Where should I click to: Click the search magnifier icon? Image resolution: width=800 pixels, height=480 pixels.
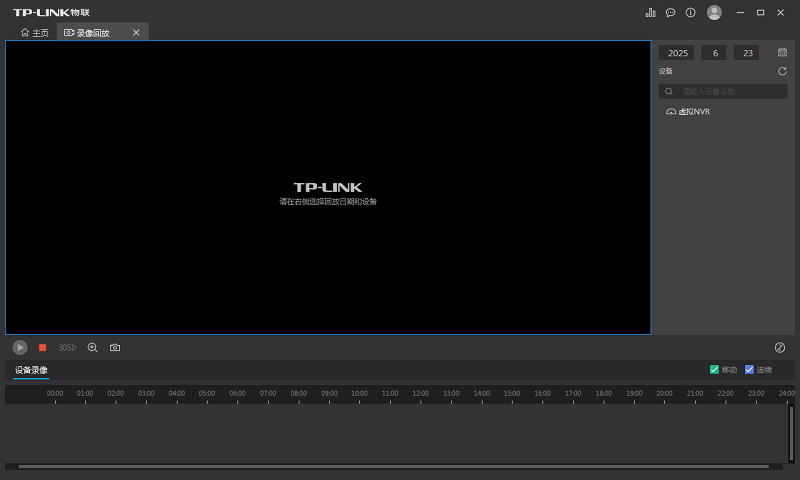coord(669,91)
